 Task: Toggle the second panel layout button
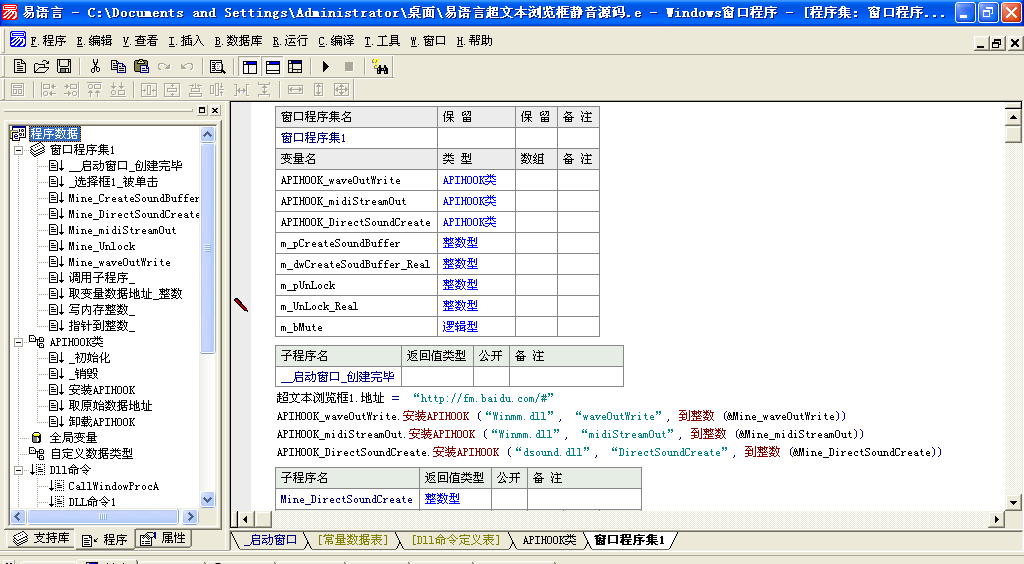[272, 67]
